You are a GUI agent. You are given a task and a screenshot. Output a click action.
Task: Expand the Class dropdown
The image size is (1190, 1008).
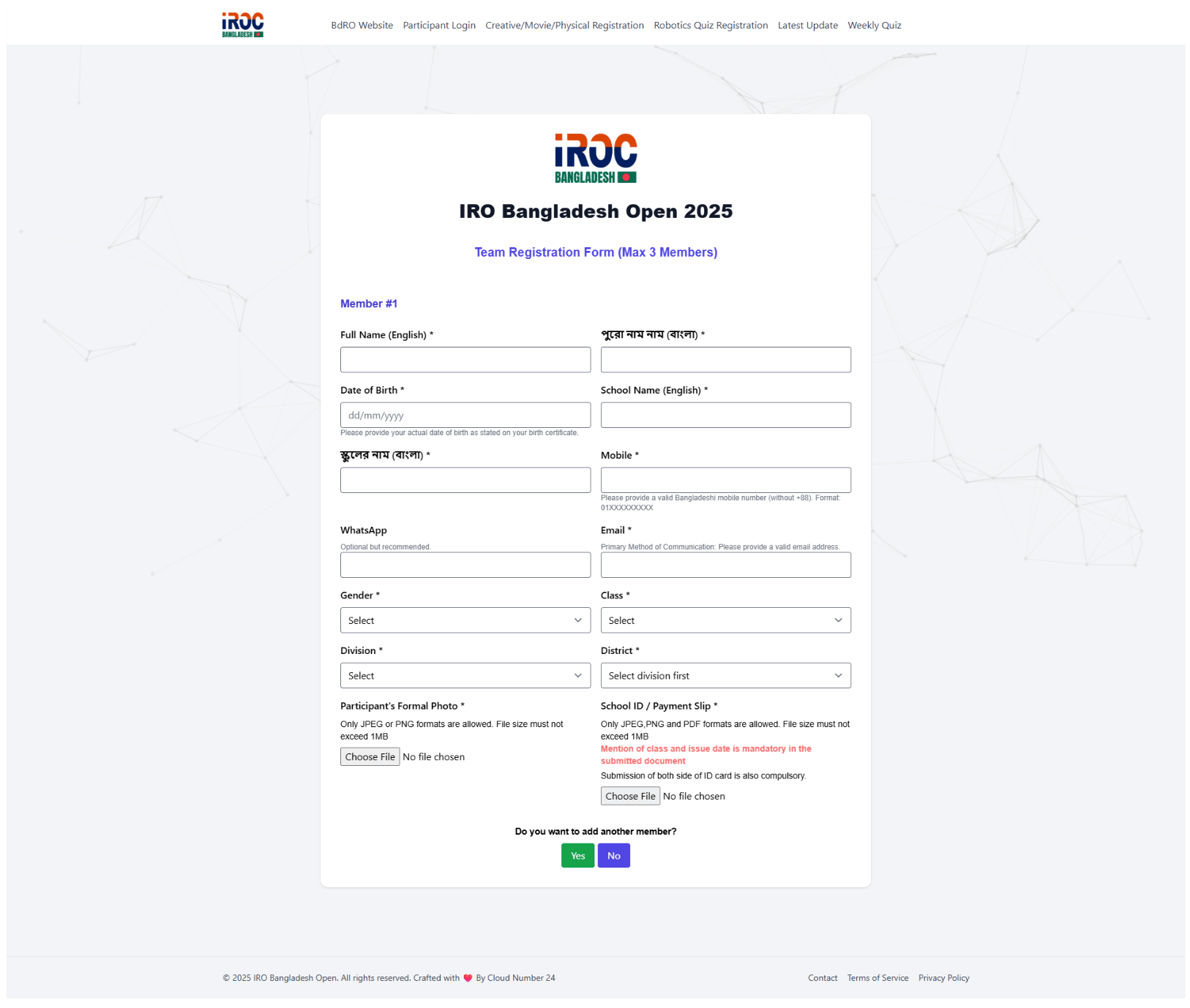tap(725, 620)
